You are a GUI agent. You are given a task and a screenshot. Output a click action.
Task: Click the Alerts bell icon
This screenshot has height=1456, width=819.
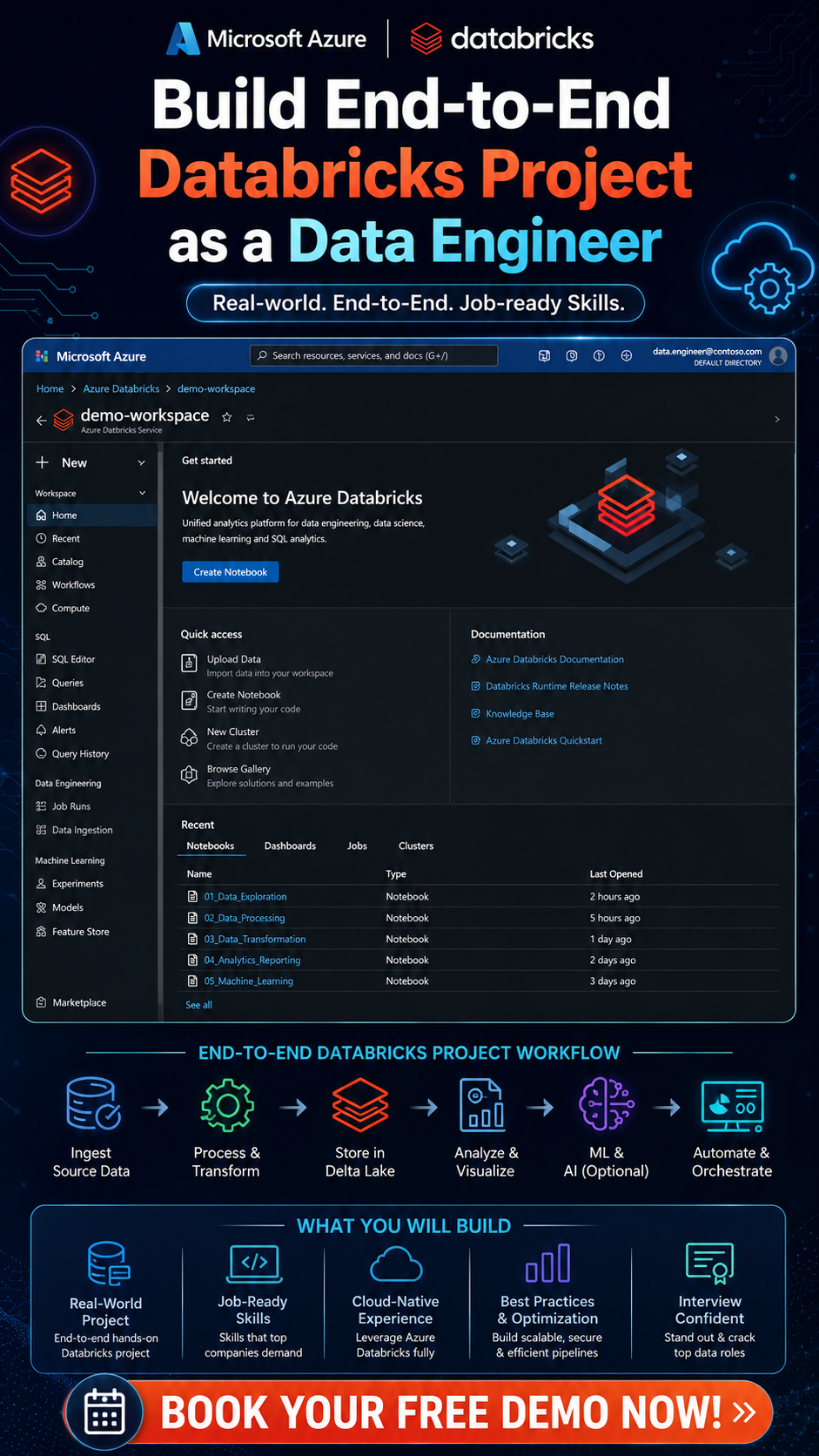(x=41, y=730)
